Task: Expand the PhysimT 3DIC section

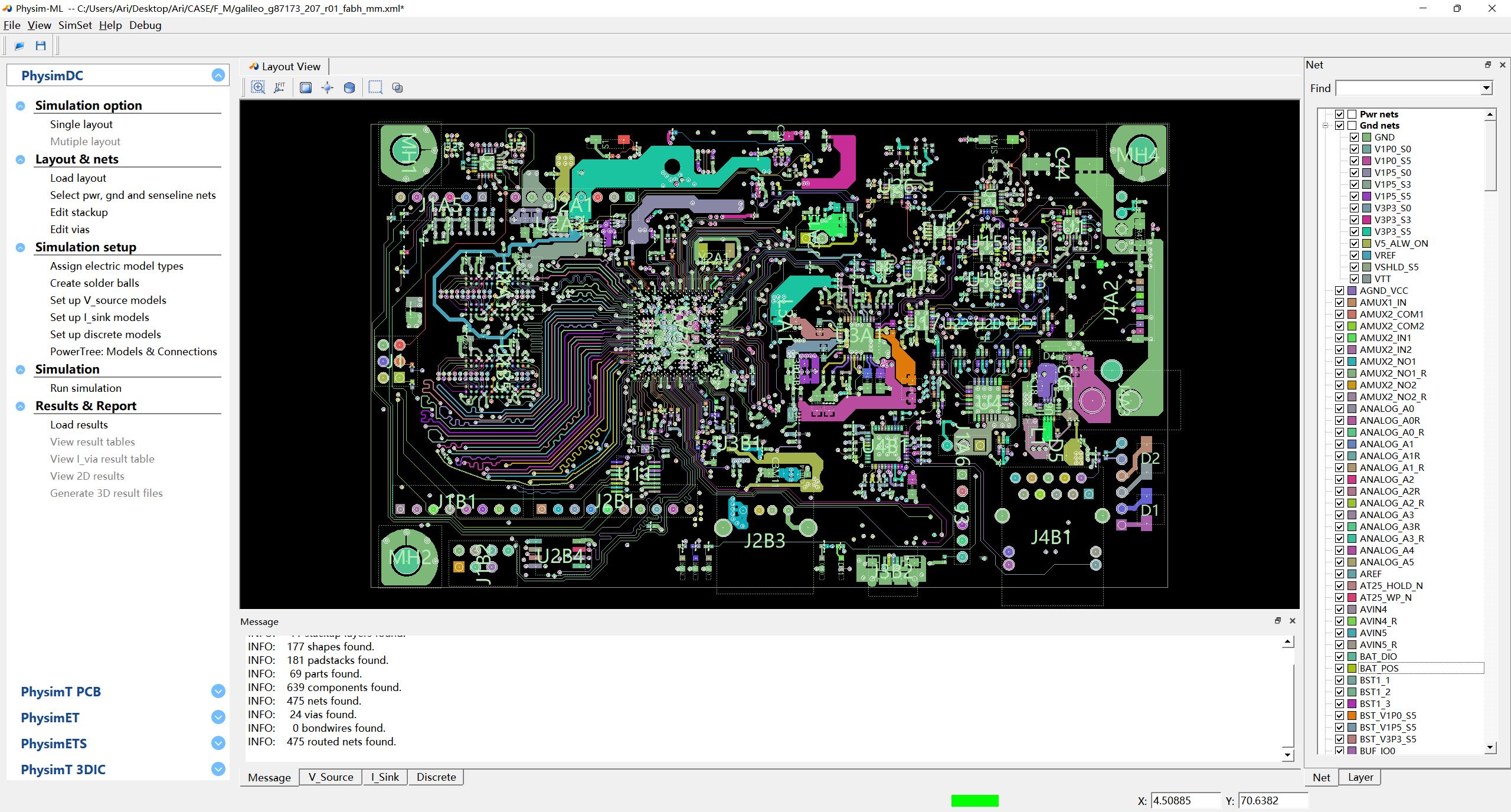Action: 218,770
